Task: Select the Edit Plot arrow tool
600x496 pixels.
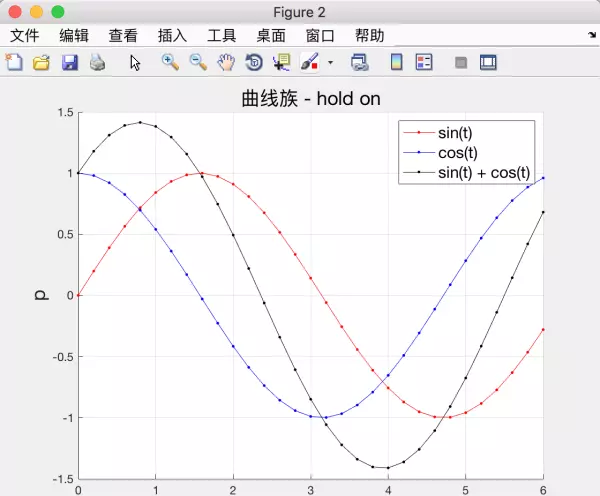Action: coord(135,63)
